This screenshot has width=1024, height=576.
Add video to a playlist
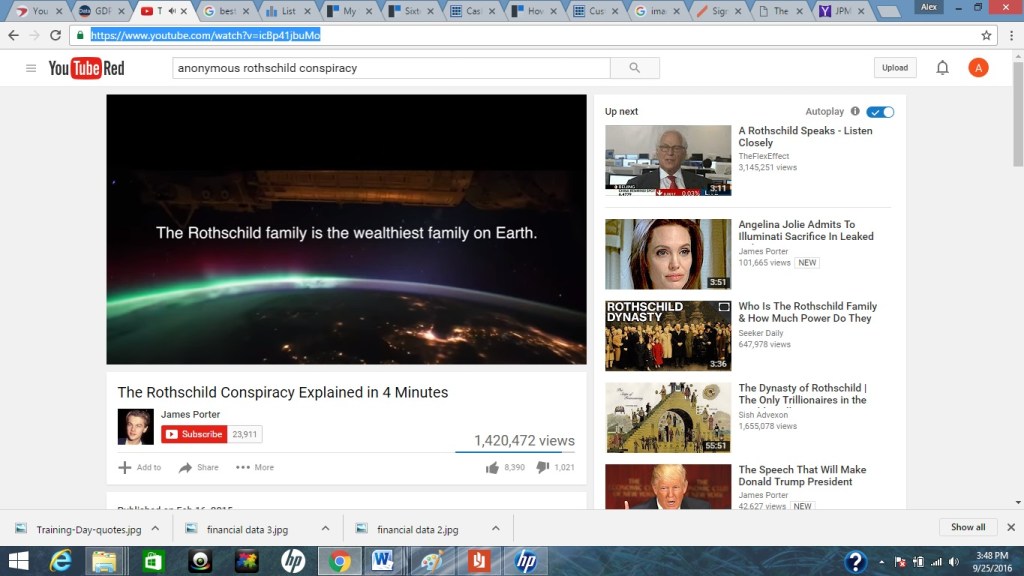140,468
